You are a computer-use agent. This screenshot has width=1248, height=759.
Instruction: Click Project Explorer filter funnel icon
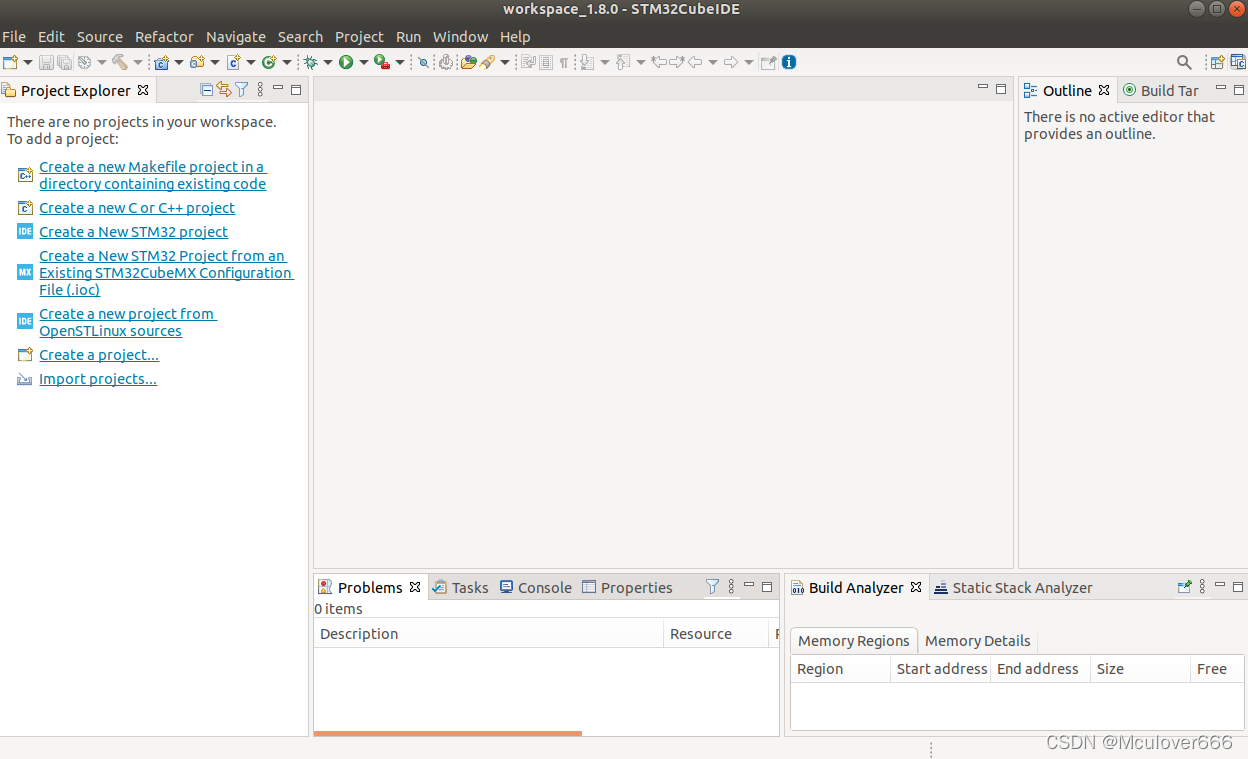coord(241,90)
